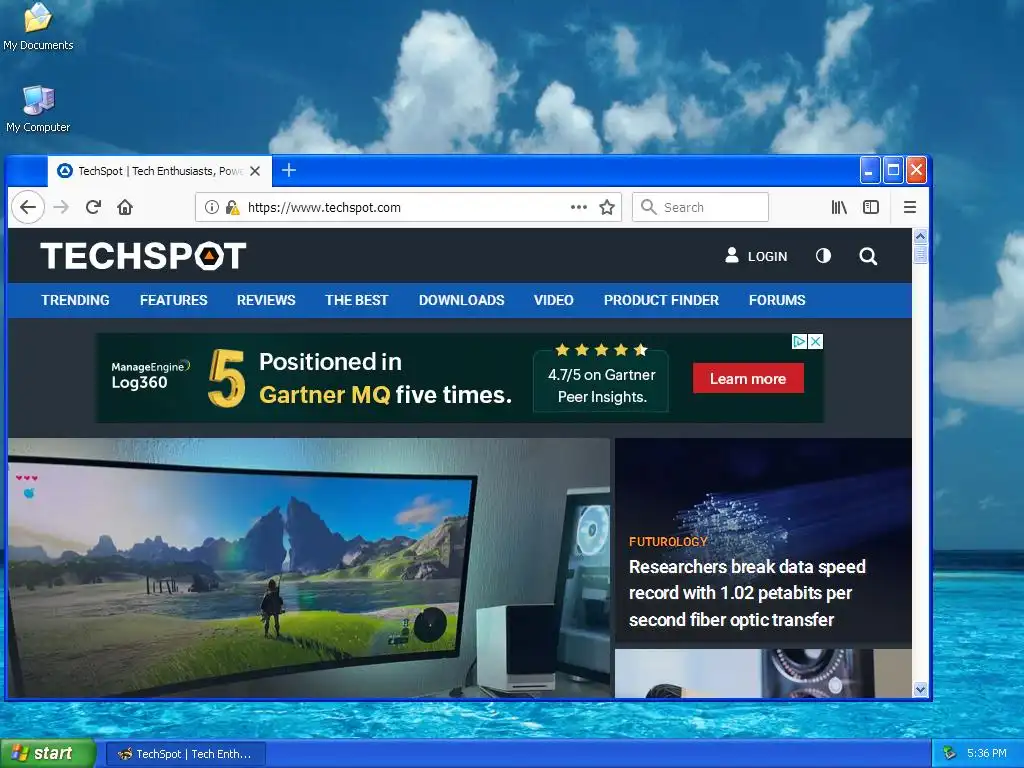
Task: Close the TechSpot tab
Action: (x=255, y=171)
